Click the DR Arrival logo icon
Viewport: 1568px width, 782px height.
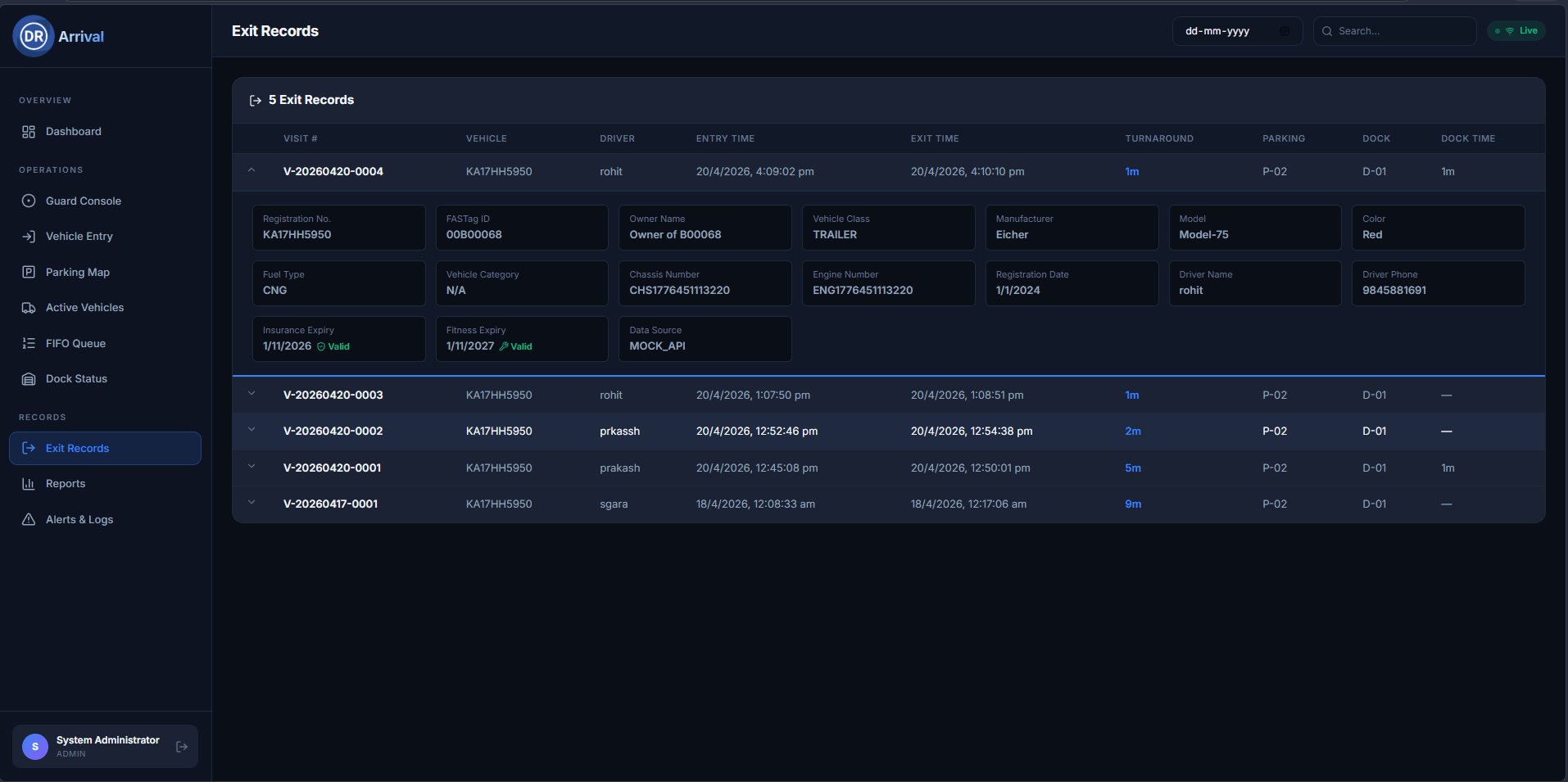[x=34, y=36]
